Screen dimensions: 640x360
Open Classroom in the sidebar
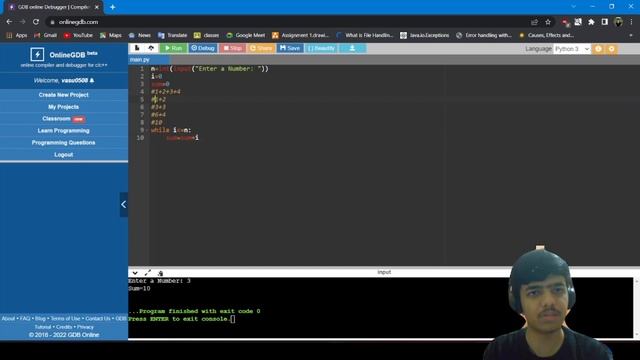point(64,119)
